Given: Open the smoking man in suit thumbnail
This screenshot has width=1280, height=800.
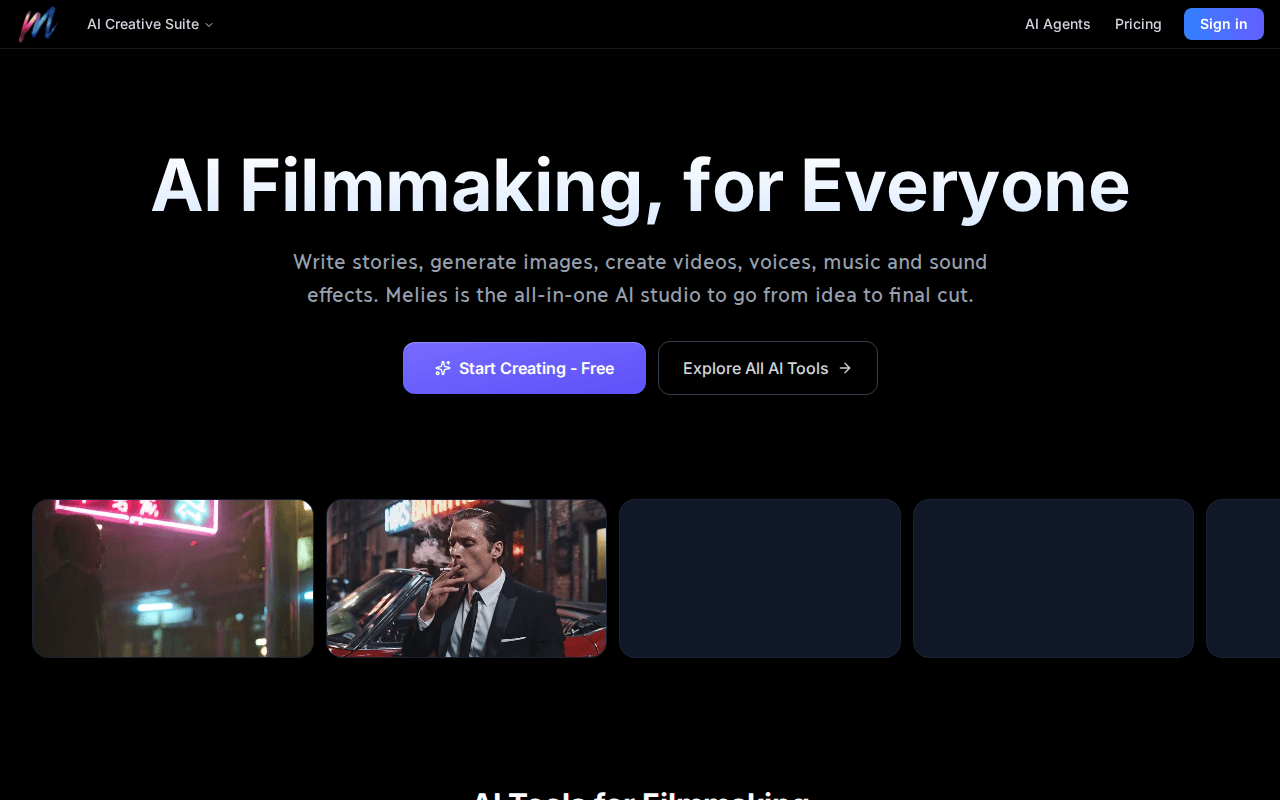Looking at the screenshot, I should tap(467, 579).
